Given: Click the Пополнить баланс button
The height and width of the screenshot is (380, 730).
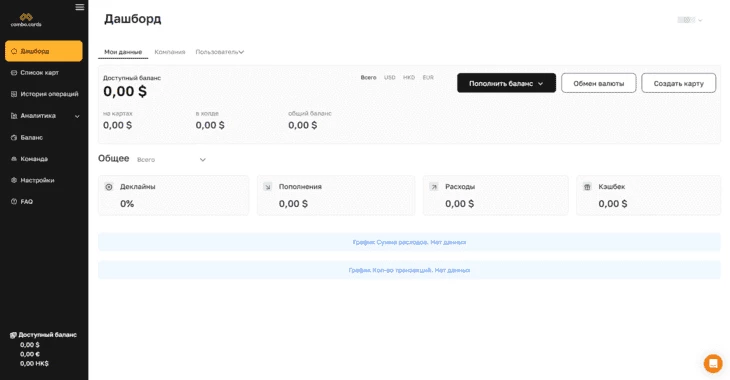Looking at the screenshot, I should point(506,83).
